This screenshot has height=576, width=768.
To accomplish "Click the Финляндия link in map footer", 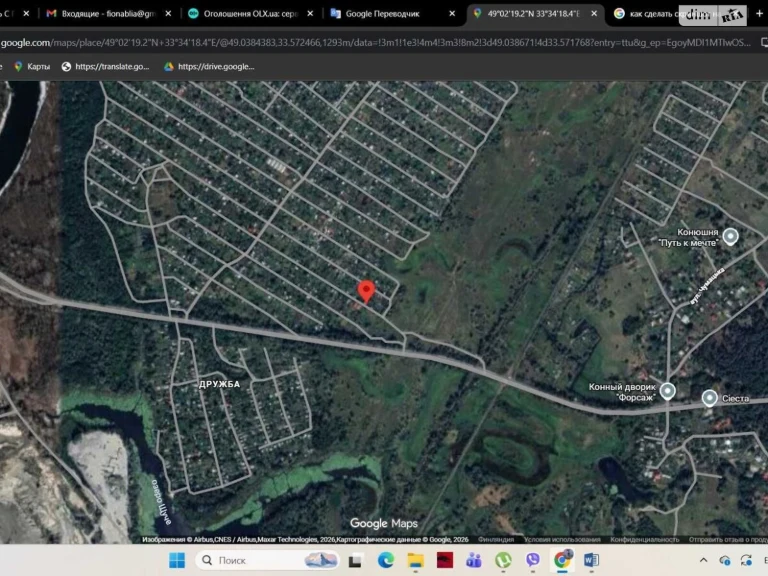I will coord(496,539).
